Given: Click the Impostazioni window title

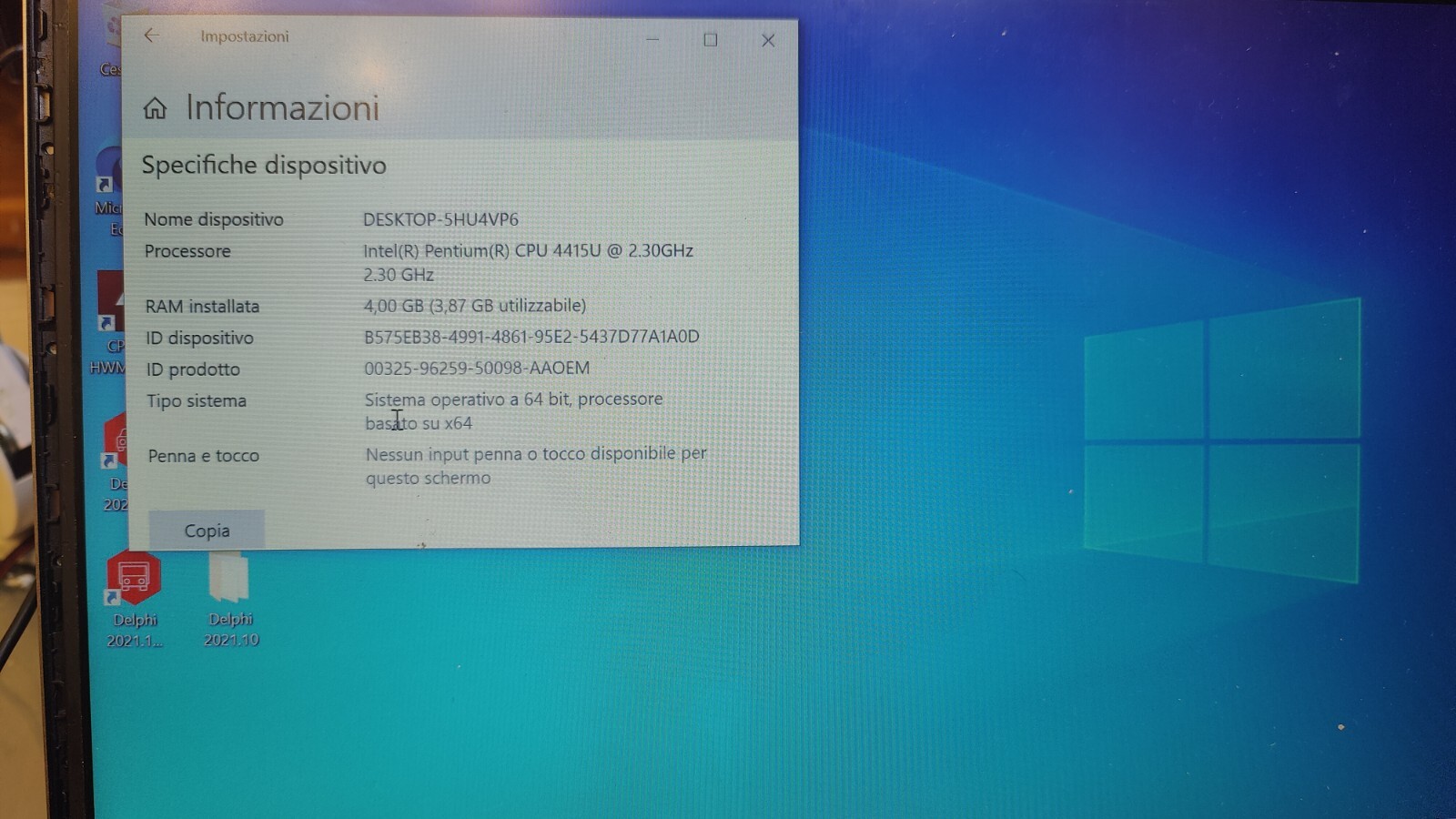Looking at the screenshot, I should click(245, 36).
